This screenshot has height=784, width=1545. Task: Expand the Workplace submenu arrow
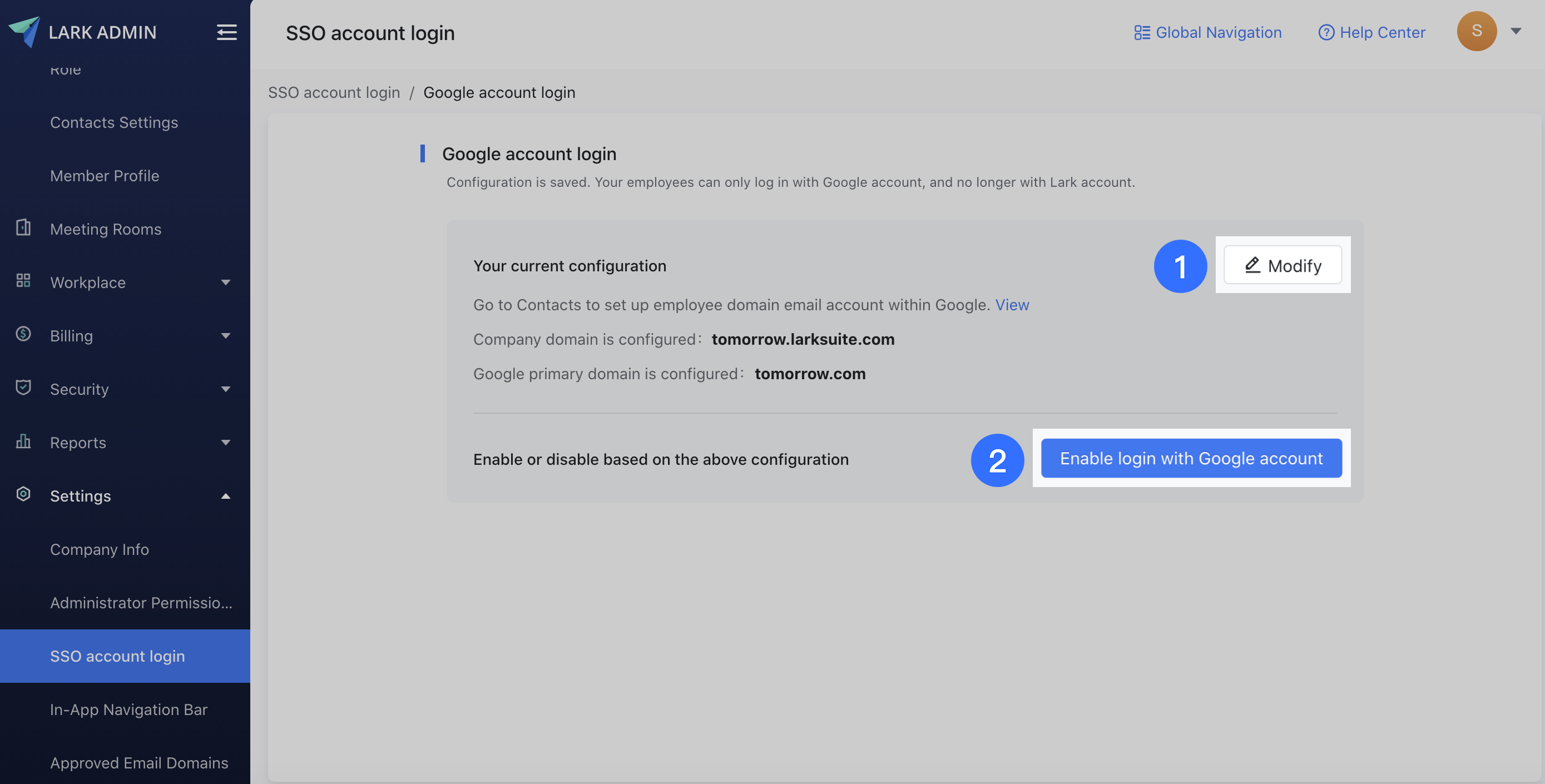click(x=225, y=282)
